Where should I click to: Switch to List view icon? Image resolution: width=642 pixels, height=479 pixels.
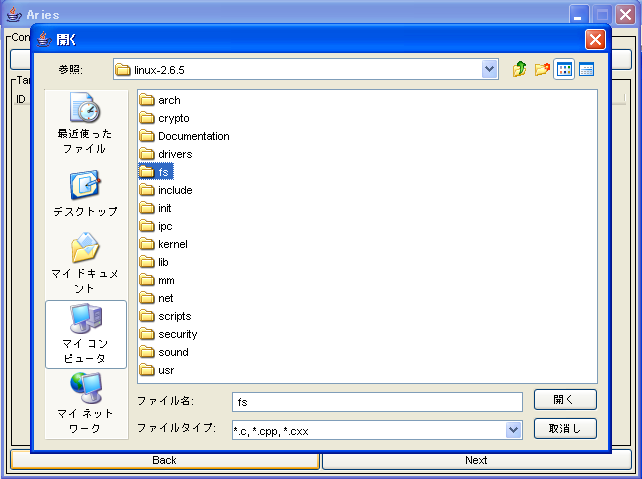(564, 70)
